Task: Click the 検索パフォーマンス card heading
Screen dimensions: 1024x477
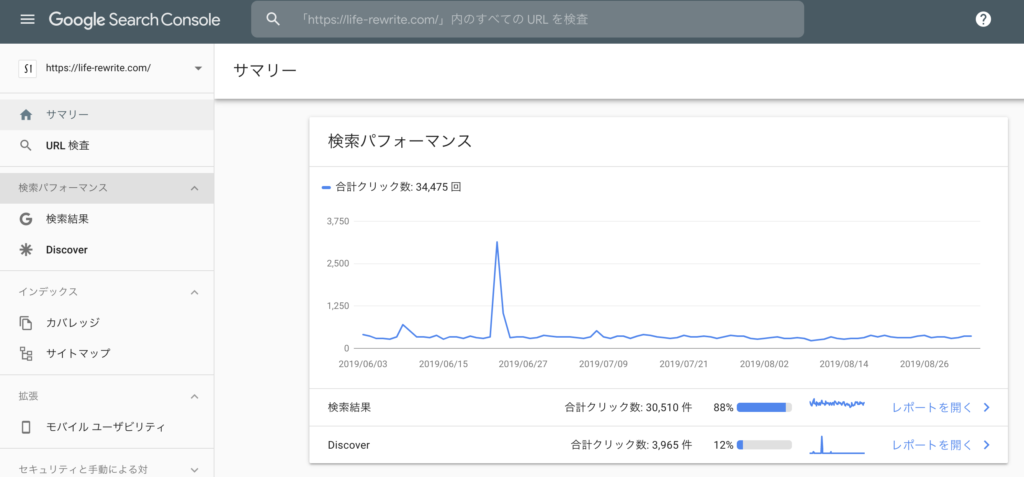Action: [400, 141]
